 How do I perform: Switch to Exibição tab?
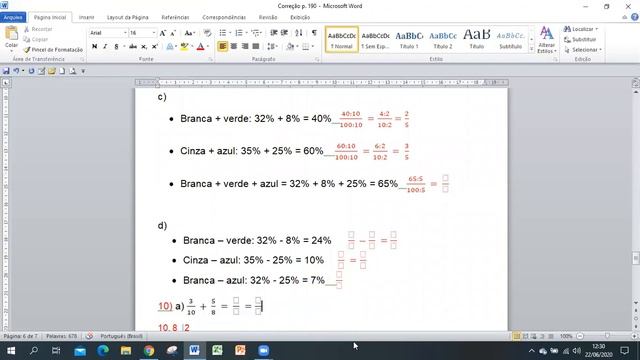[x=300, y=18]
